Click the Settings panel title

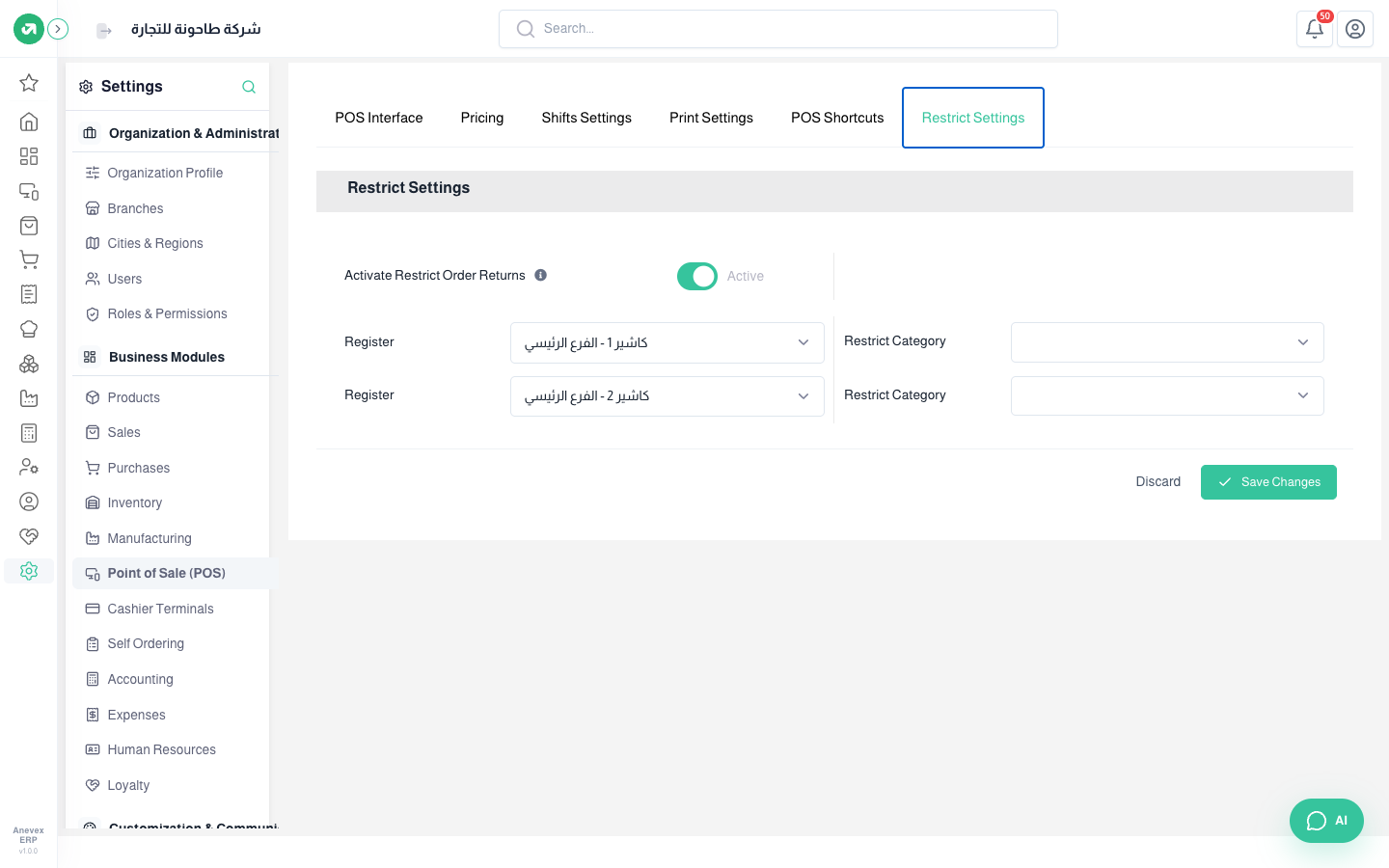click(x=132, y=87)
